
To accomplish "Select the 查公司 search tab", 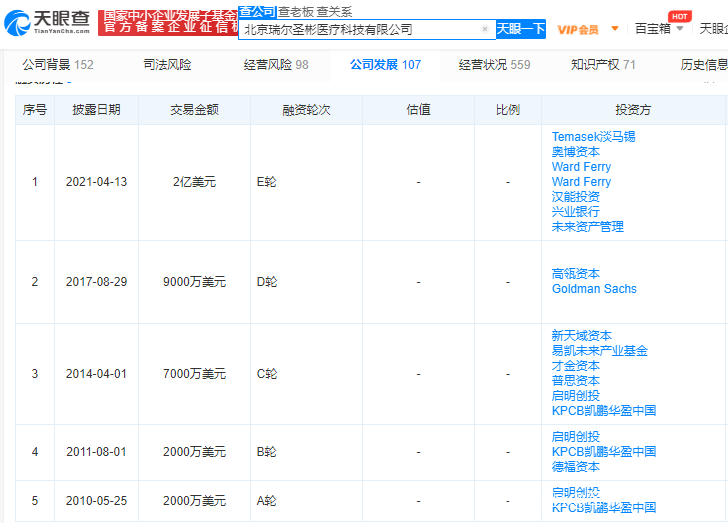I will point(258,12).
